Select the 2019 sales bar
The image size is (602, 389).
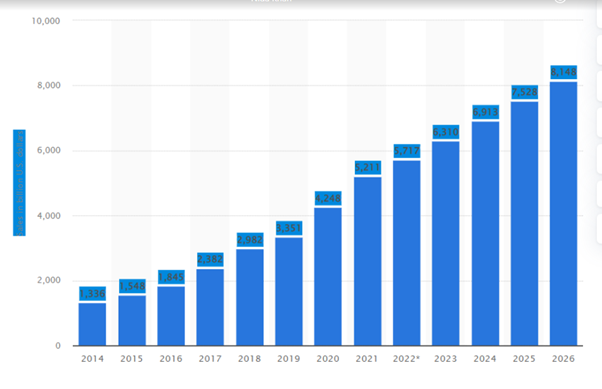(x=289, y=291)
